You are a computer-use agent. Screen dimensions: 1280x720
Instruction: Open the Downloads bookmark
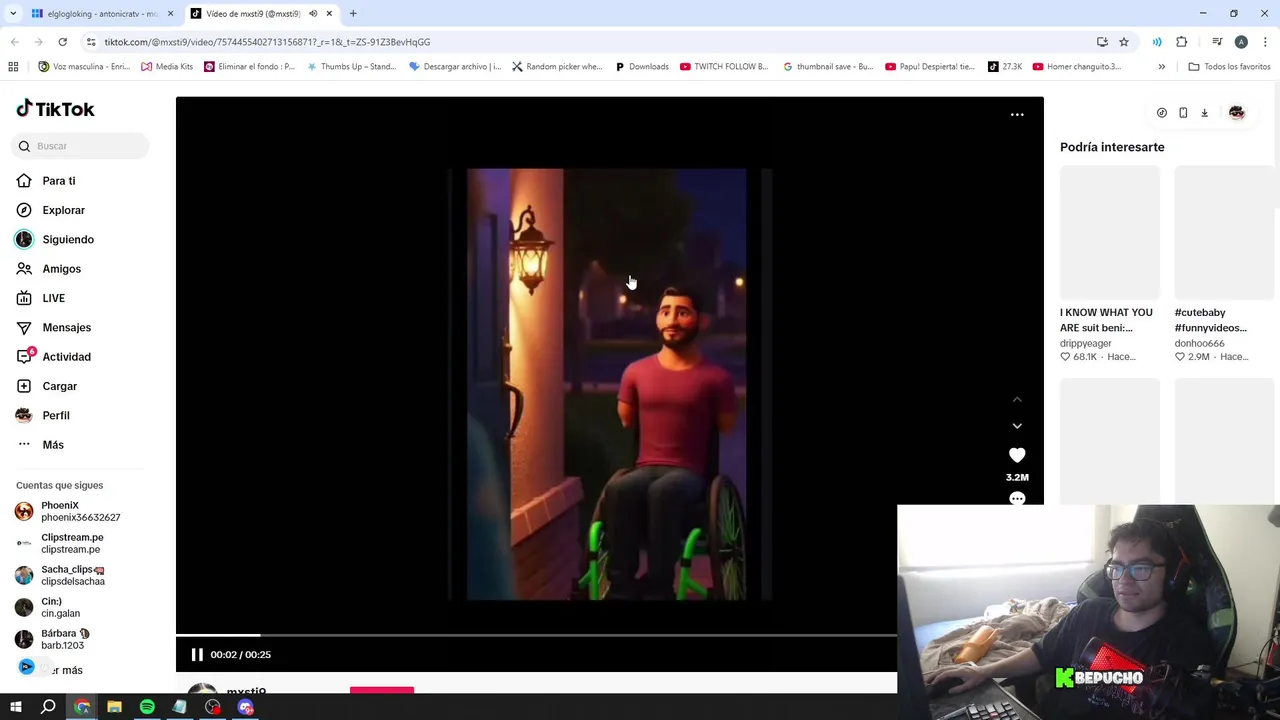[x=641, y=67]
